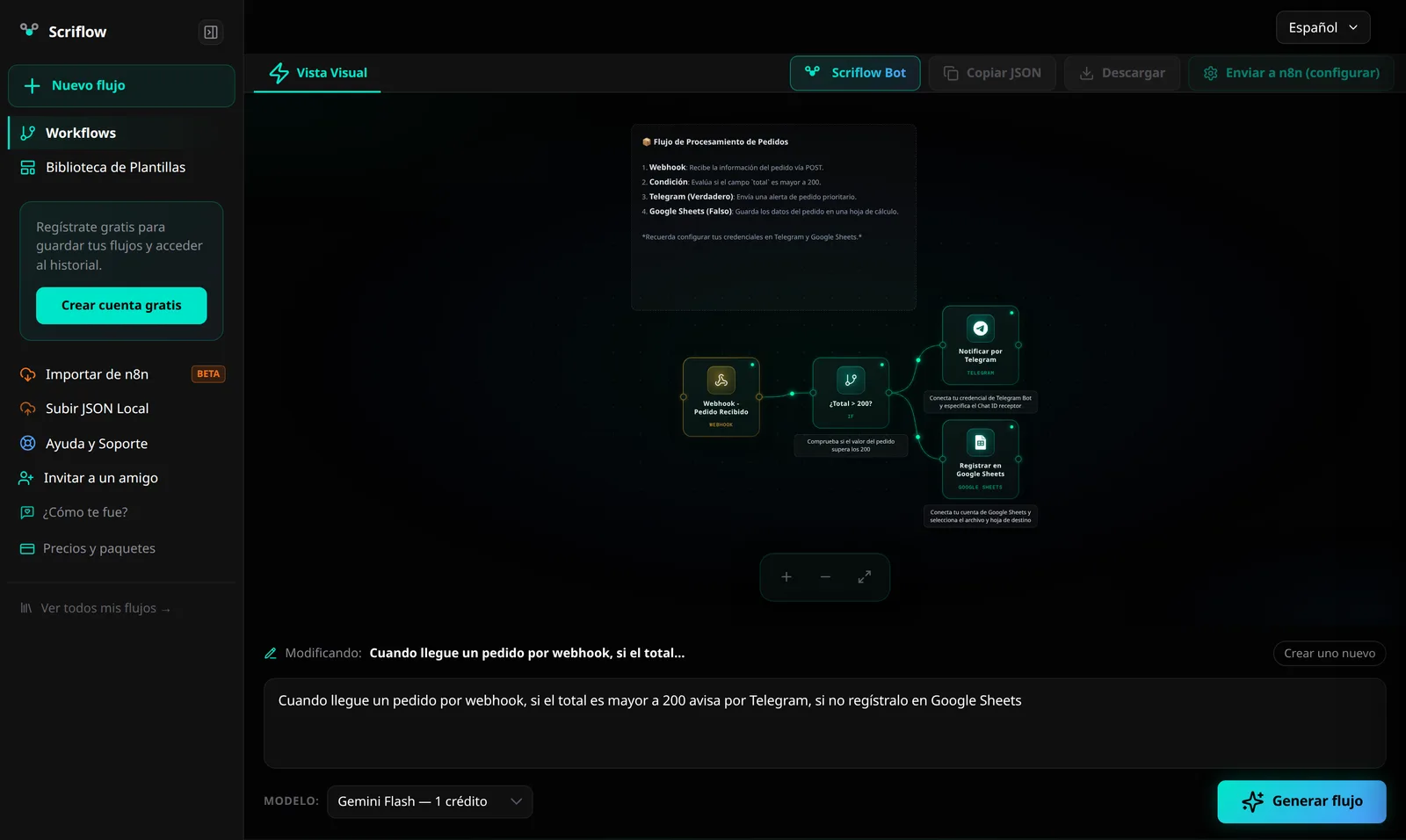The image size is (1406, 840).
Task: Select the Notificar por Telegram node
Action: pyautogui.click(x=981, y=345)
